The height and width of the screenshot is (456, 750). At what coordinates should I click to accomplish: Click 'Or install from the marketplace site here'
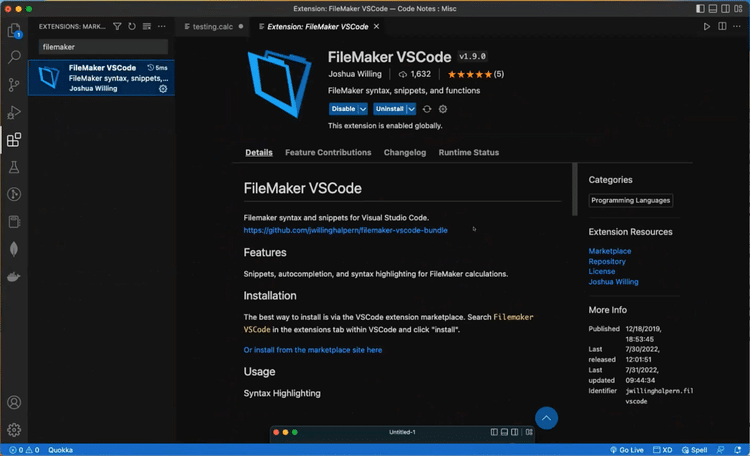click(313, 350)
